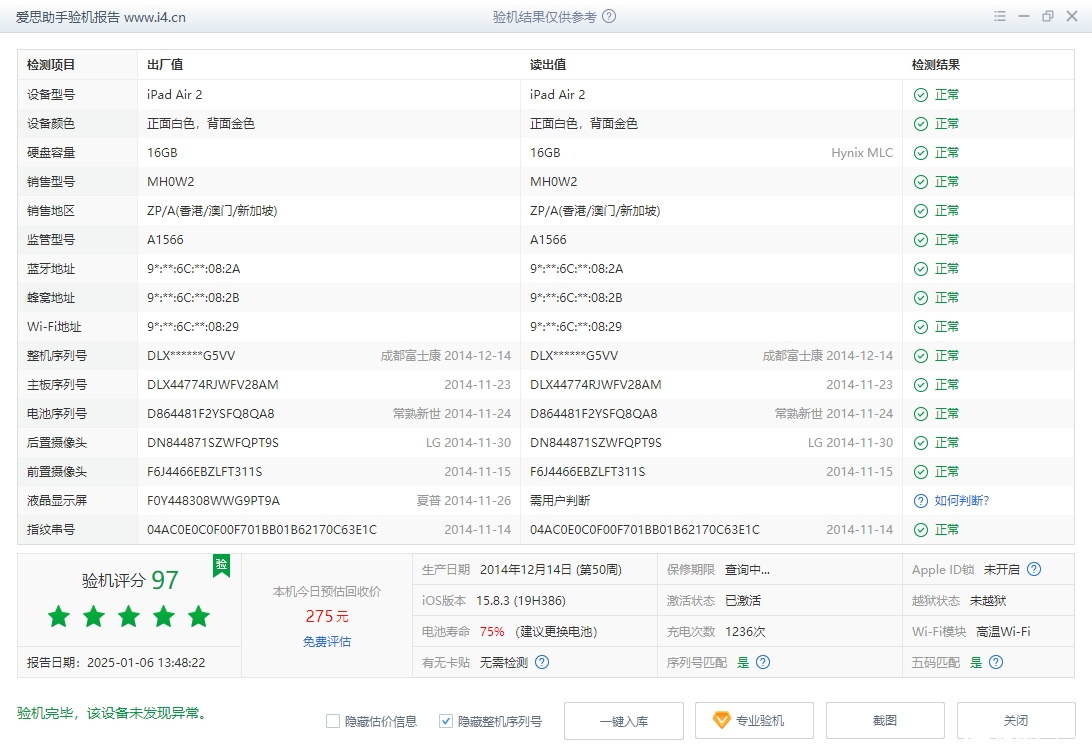
Task: Click the check icon in 监管型号 row
Action: [x=921, y=239]
